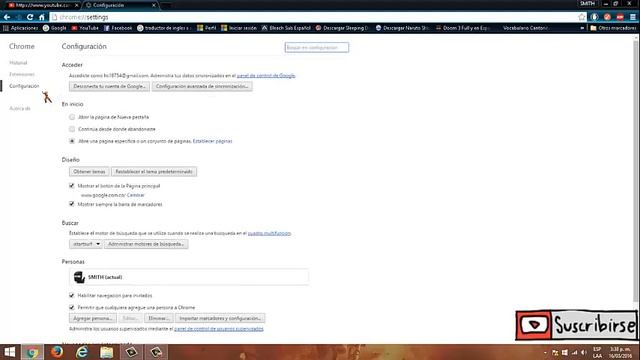
Task: Open Historial in the Chrome sidebar
Action: [18, 63]
